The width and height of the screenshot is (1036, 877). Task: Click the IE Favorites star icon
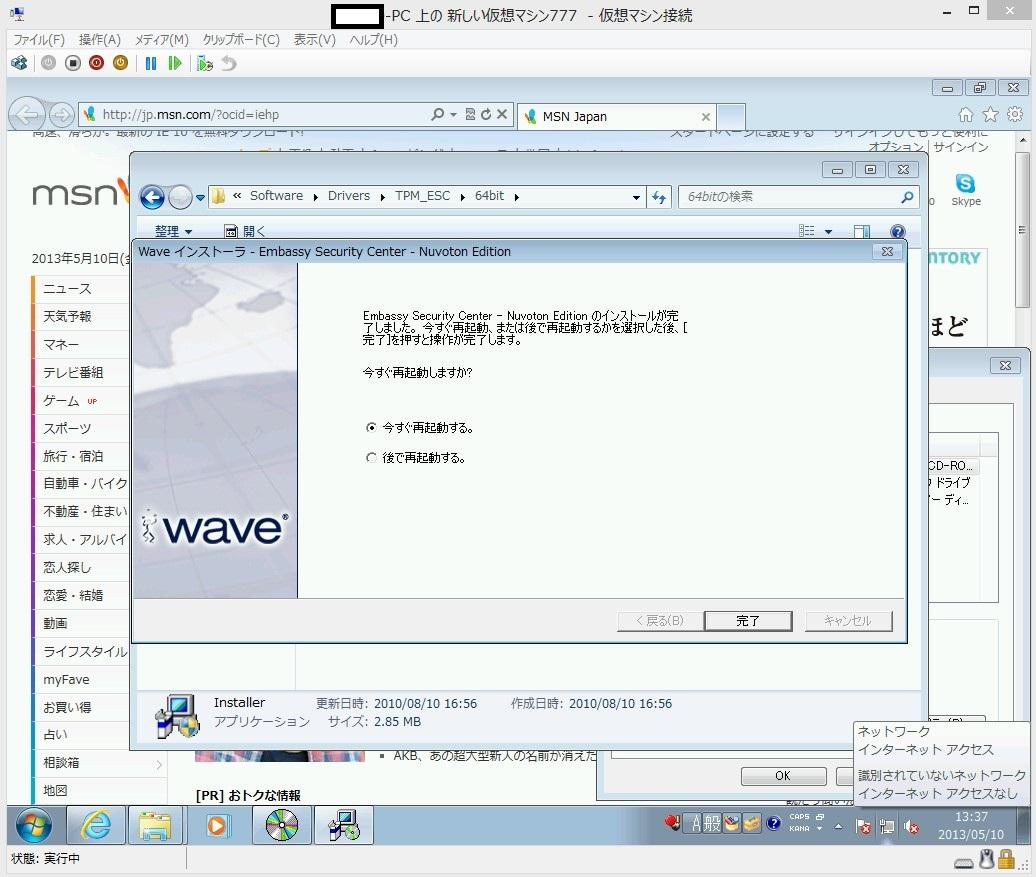990,115
